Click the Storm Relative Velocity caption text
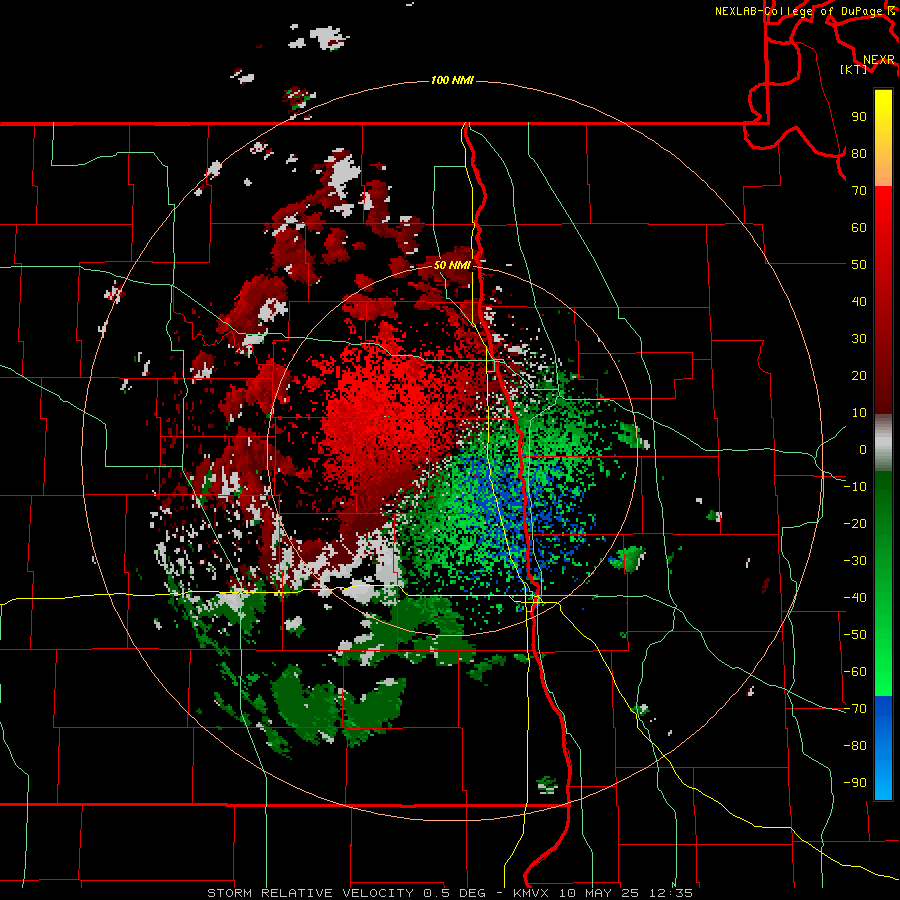 pyautogui.click(x=449, y=893)
